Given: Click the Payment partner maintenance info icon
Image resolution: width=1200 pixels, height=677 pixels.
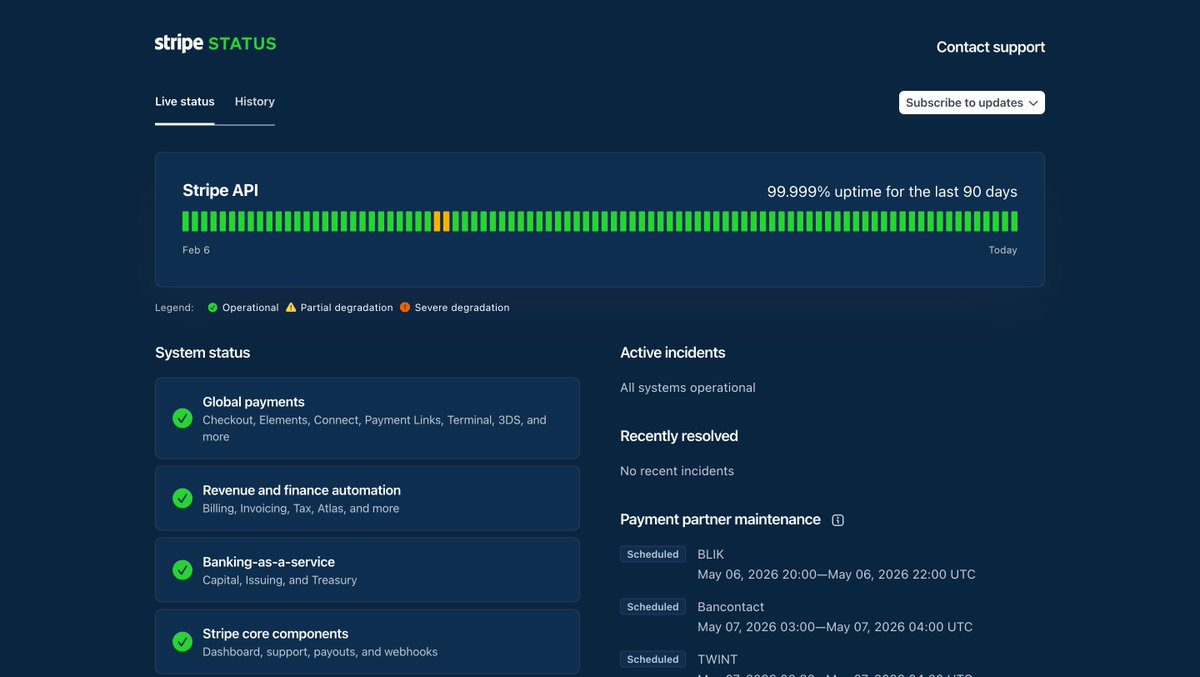Looking at the screenshot, I should tap(838, 520).
